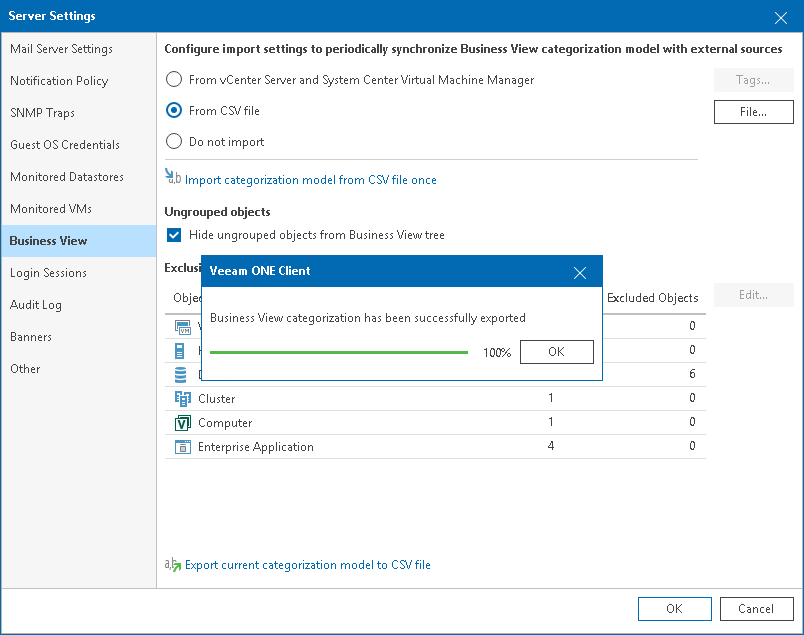Click the green export progress bar

click(338, 351)
